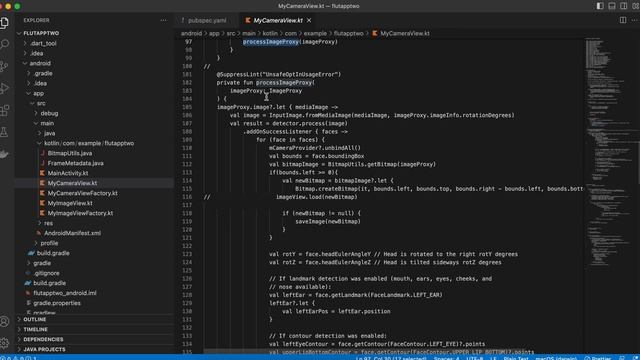Image resolution: width=640 pixels, height=360 pixels.
Task: Open editor more actions ellipsis
Action: tap(635, 20)
